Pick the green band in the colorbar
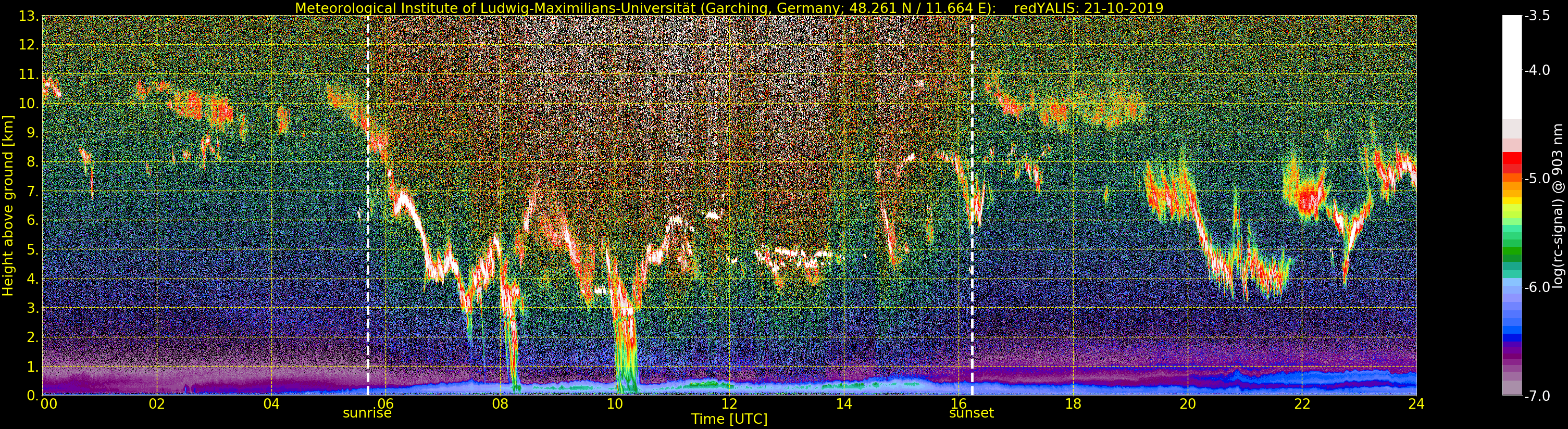 pyautogui.click(x=1511, y=251)
